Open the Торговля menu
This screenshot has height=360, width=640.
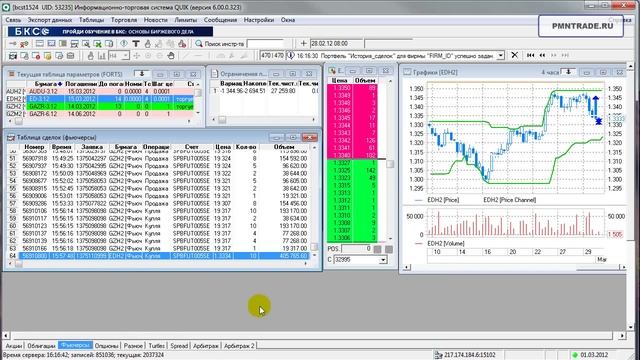(124, 20)
